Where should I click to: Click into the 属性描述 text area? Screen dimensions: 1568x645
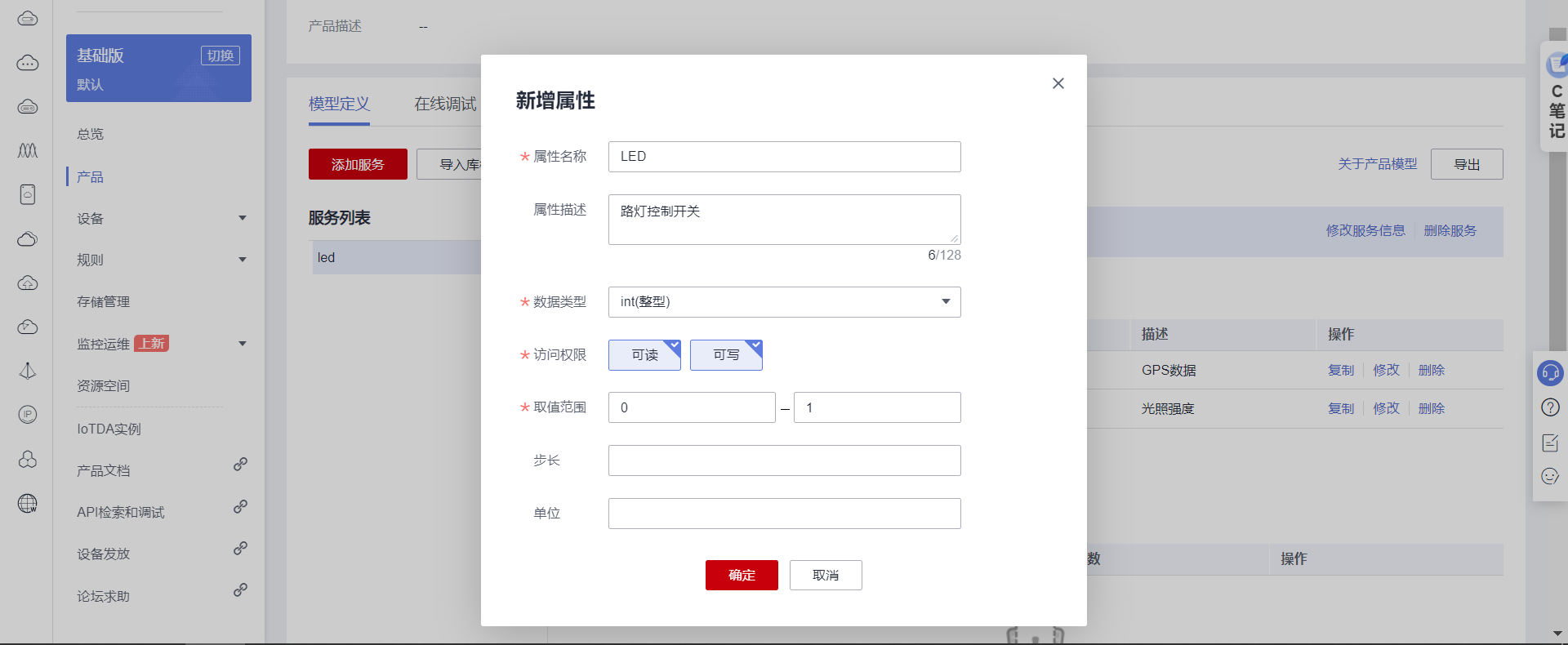[784, 220]
